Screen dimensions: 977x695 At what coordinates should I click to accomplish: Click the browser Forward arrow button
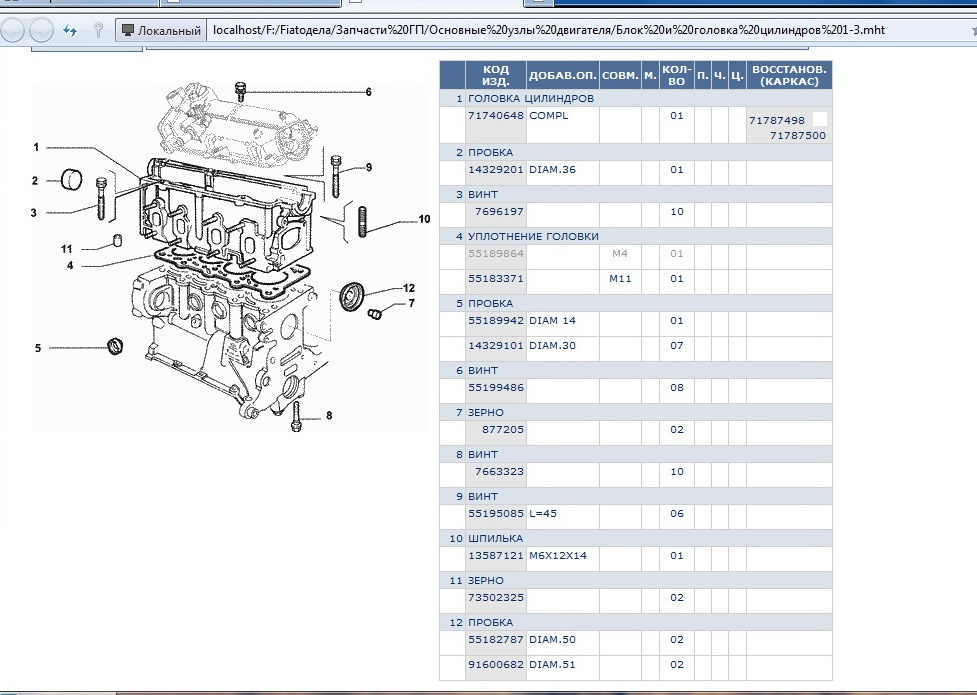[41, 30]
